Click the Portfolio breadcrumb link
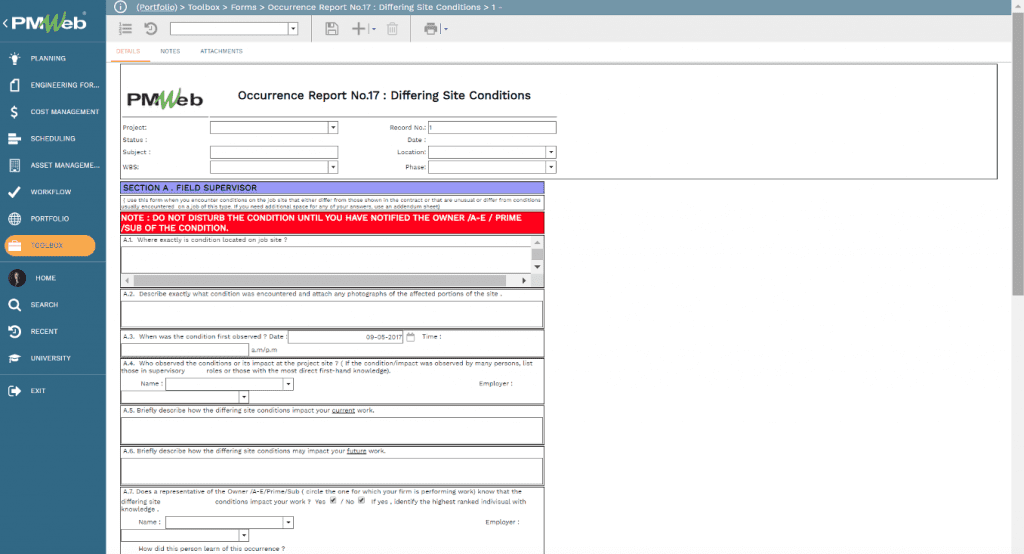Viewport: 1024px width, 554px height. point(157,7)
